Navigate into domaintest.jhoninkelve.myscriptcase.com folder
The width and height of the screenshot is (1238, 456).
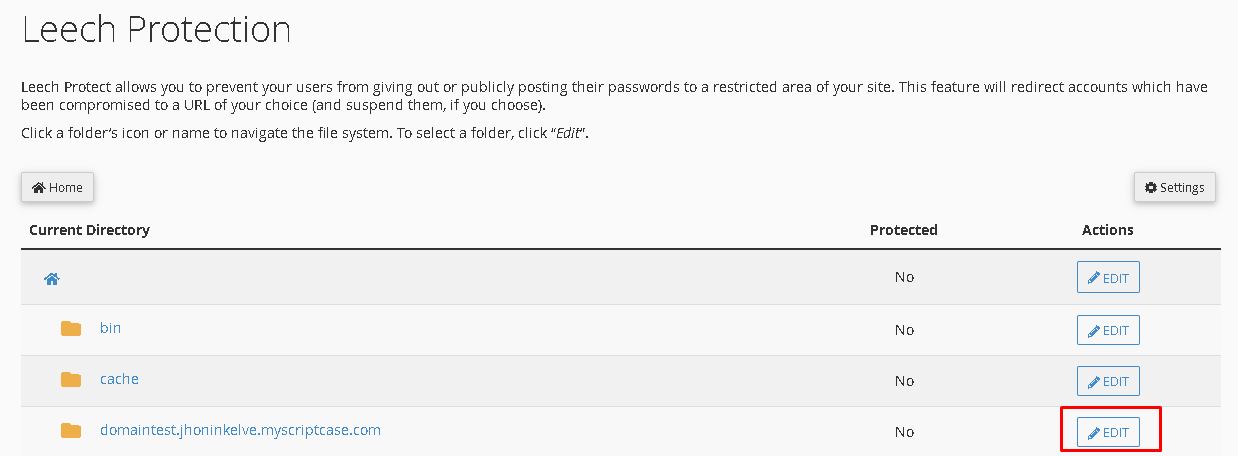point(240,431)
